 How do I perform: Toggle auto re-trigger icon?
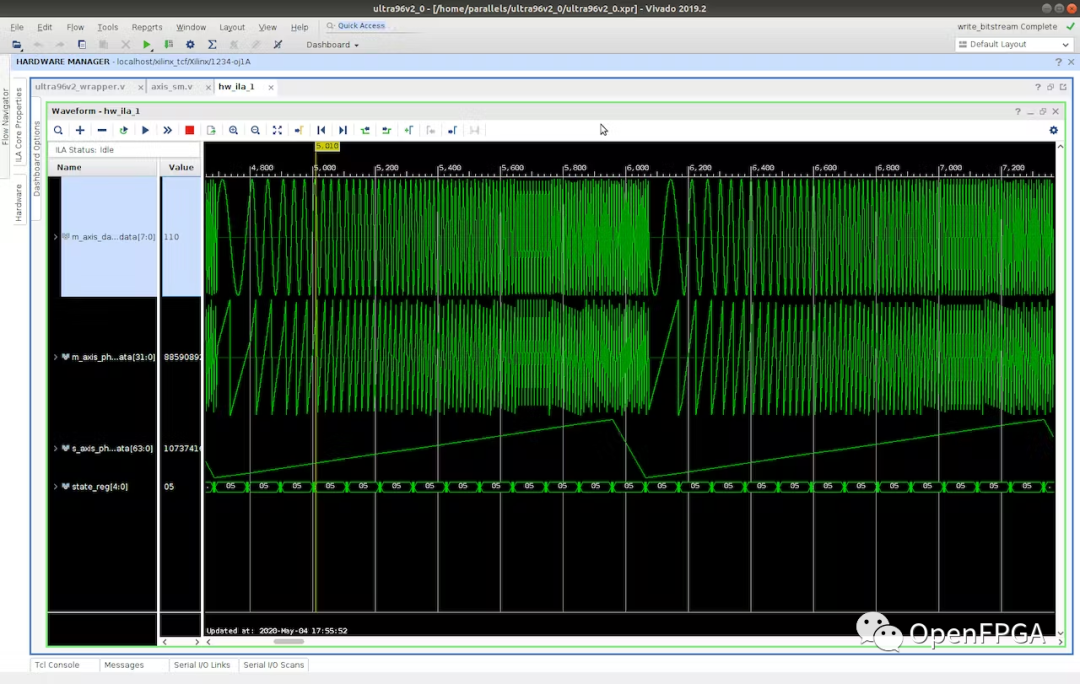(124, 130)
